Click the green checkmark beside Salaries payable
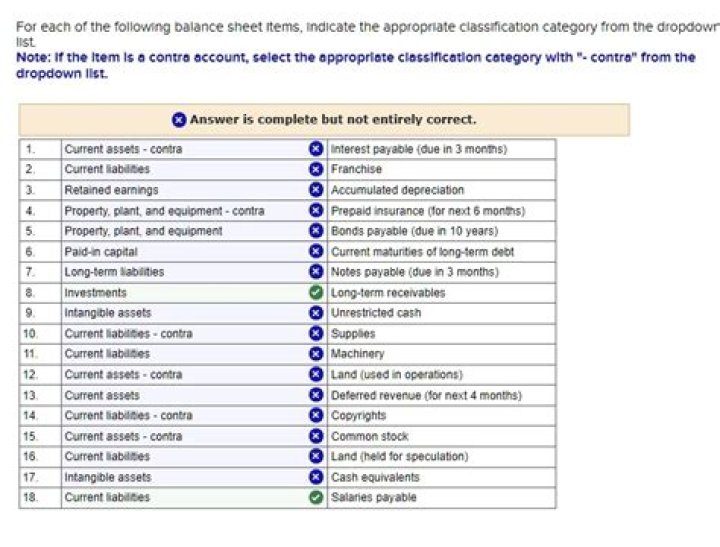Image resolution: width=720 pixels, height=547 pixels. tap(316, 497)
